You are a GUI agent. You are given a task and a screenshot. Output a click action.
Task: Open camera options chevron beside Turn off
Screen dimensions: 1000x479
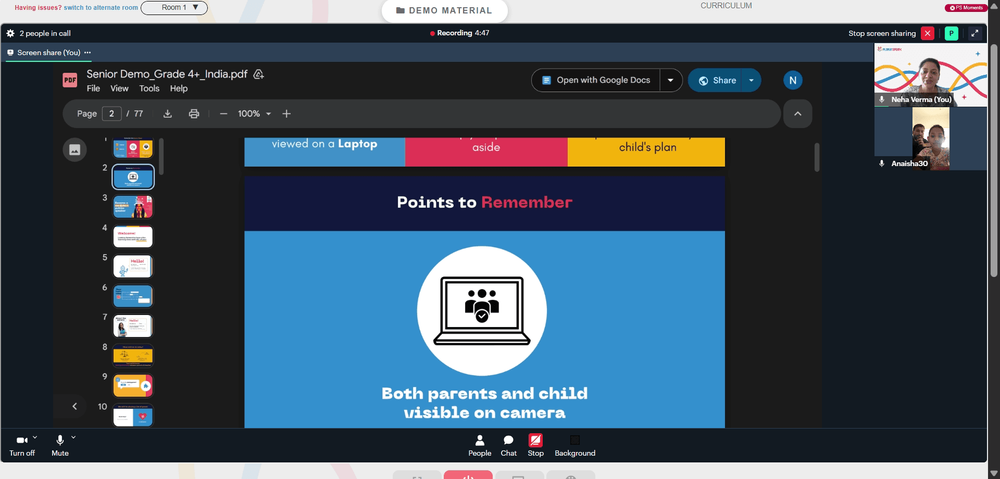tap(35, 437)
